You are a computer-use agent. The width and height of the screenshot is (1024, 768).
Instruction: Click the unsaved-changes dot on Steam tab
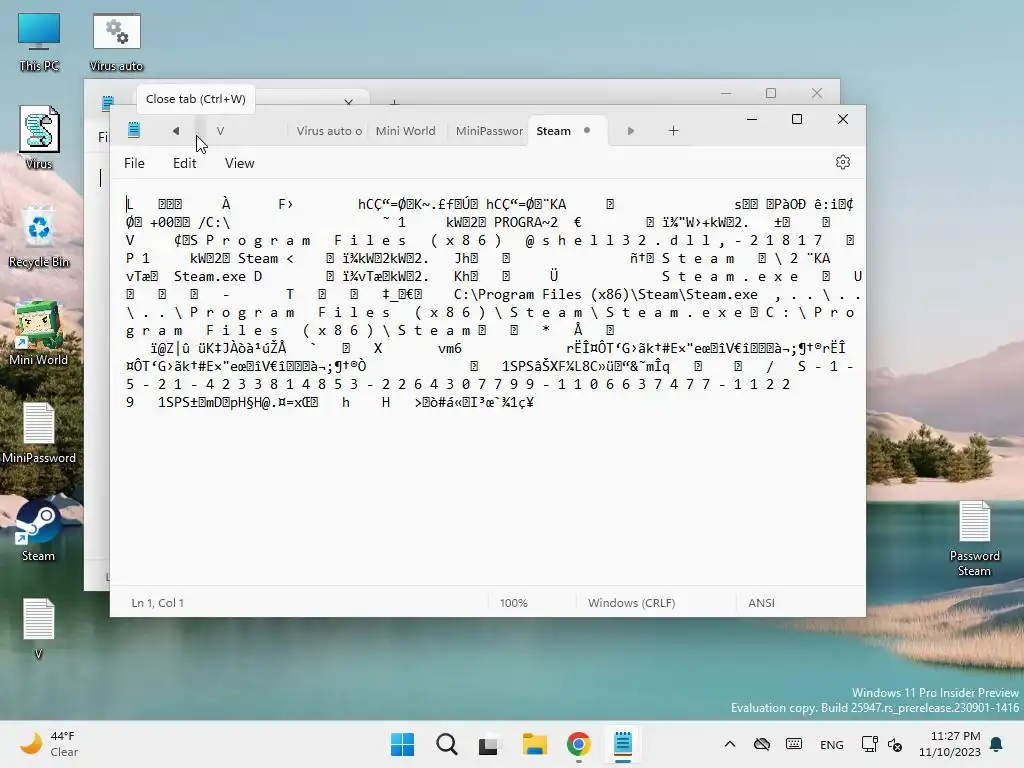coord(587,130)
